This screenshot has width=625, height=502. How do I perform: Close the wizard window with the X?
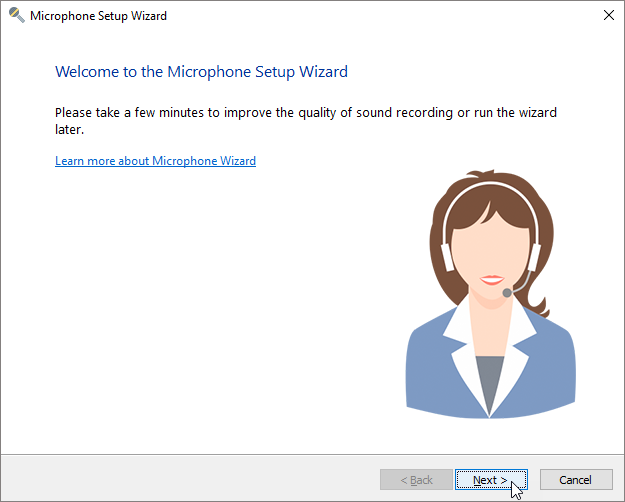pos(608,16)
